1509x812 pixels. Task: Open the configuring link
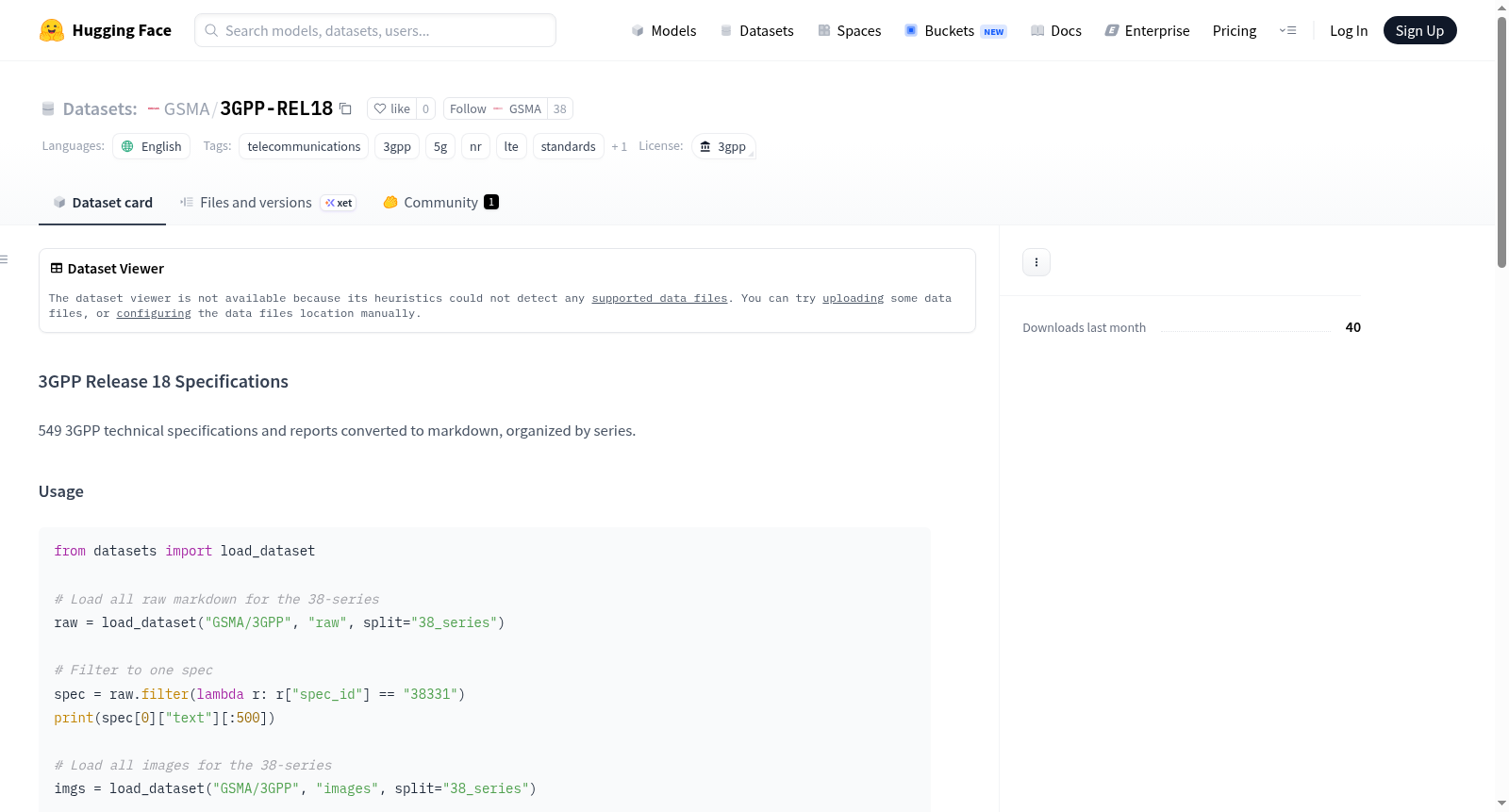tap(154, 313)
